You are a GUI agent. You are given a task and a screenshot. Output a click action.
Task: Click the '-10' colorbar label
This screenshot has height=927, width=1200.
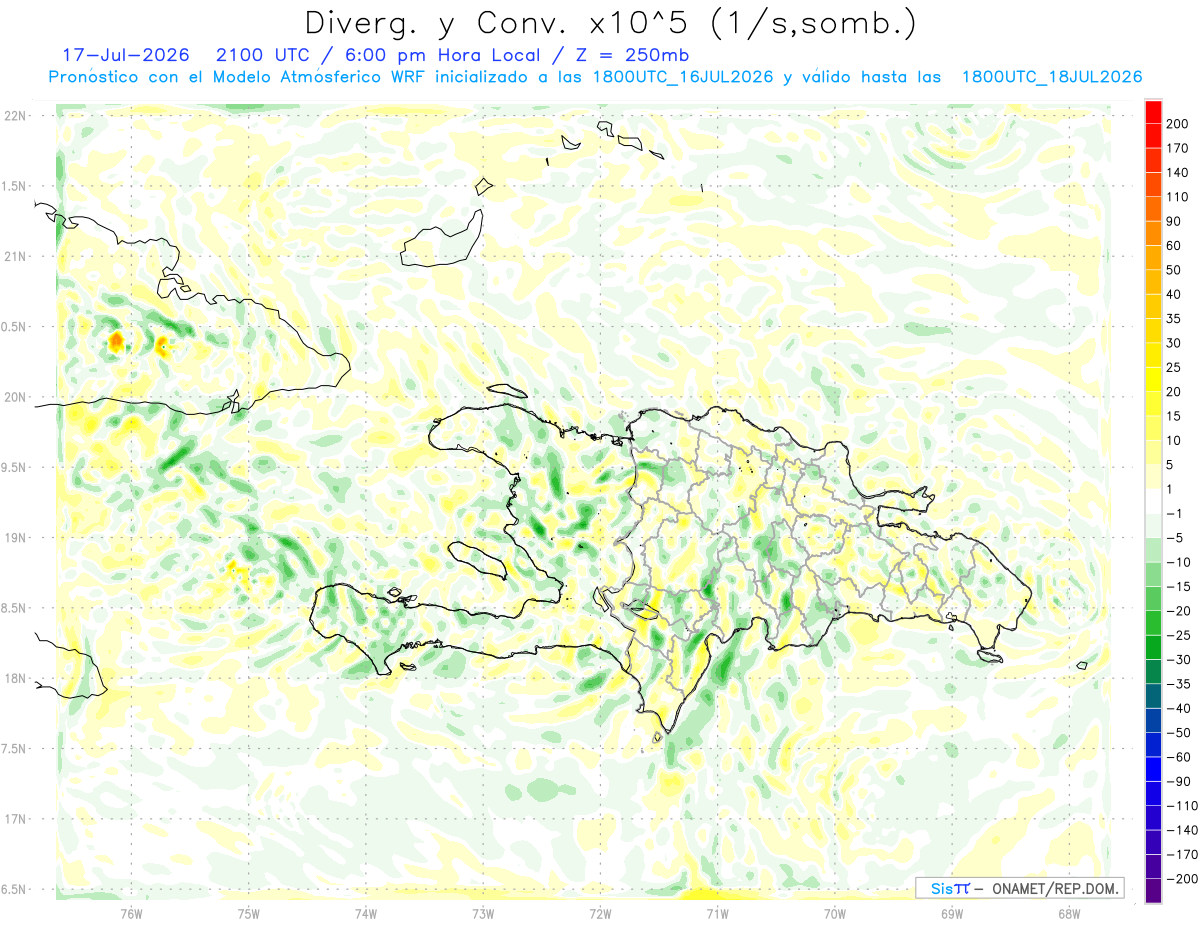1179,562
